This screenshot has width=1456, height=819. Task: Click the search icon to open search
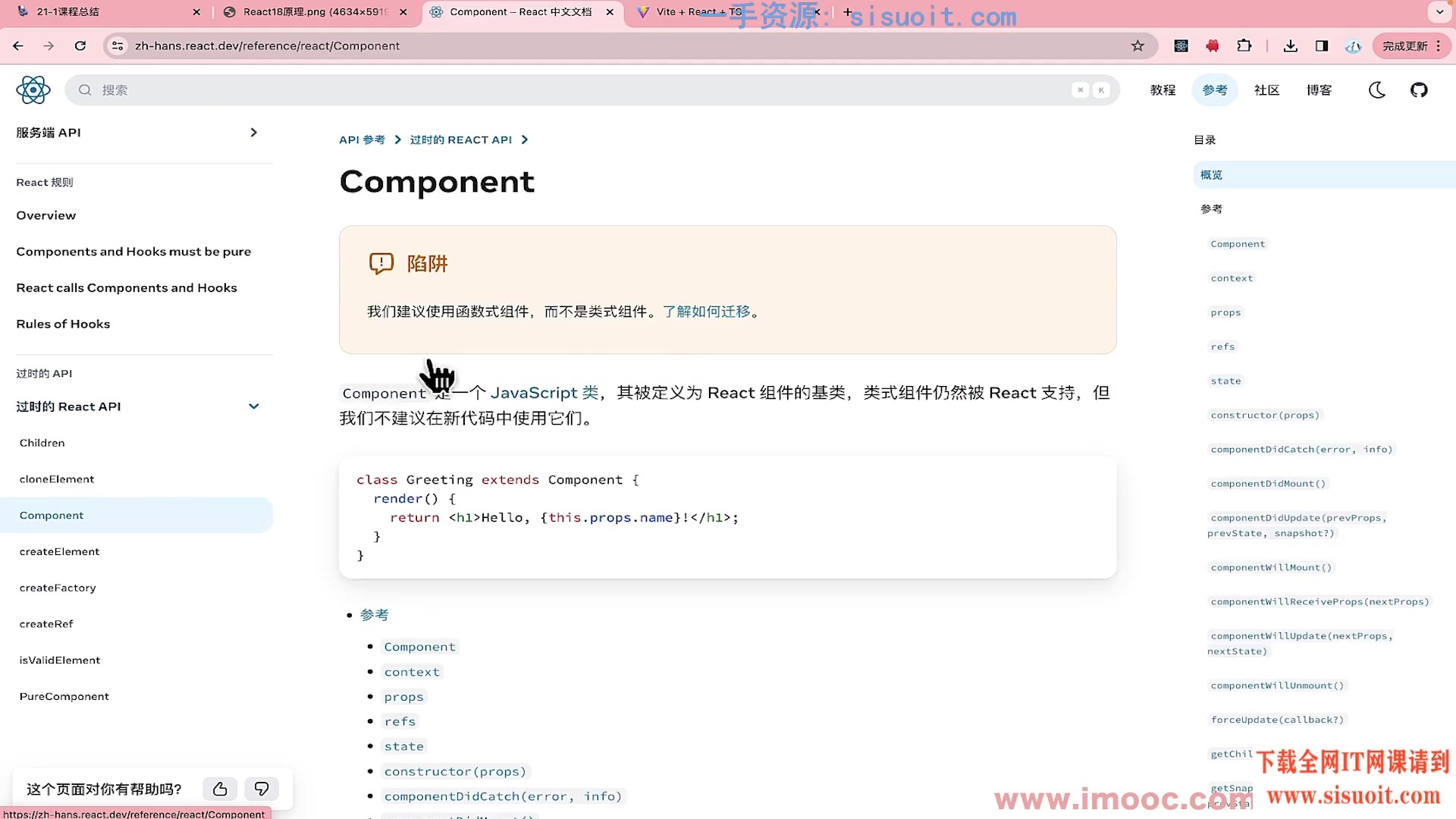click(x=85, y=90)
